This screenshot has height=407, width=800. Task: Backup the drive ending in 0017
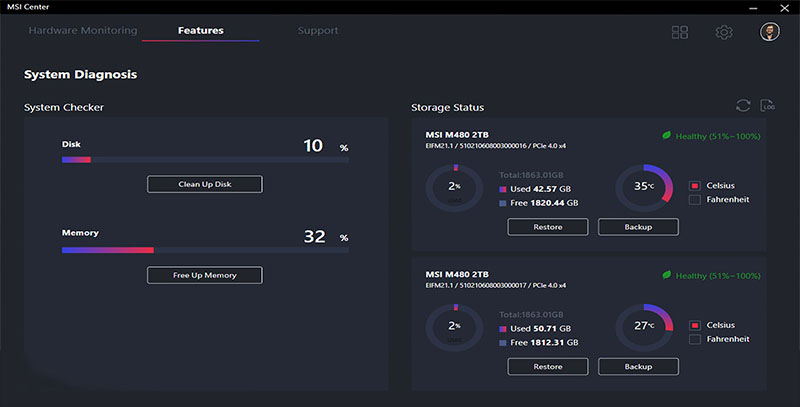[638, 367]
